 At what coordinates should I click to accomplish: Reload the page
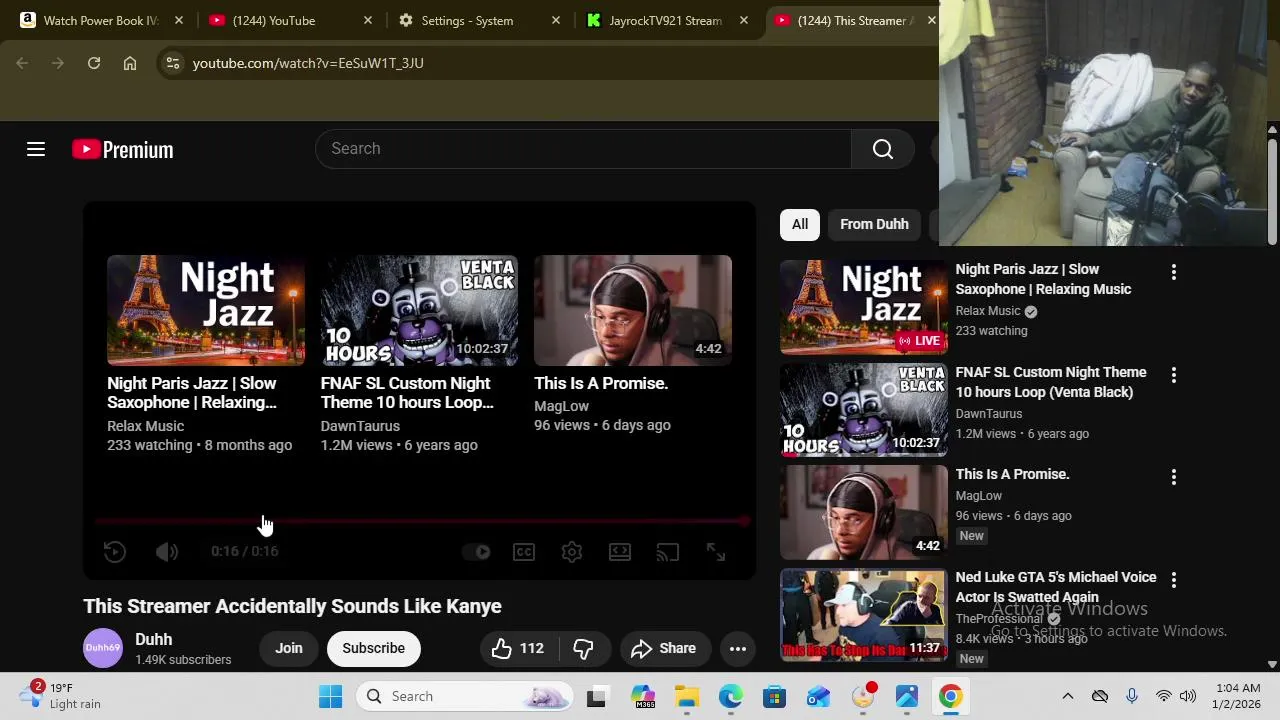[x=94, y=63]
